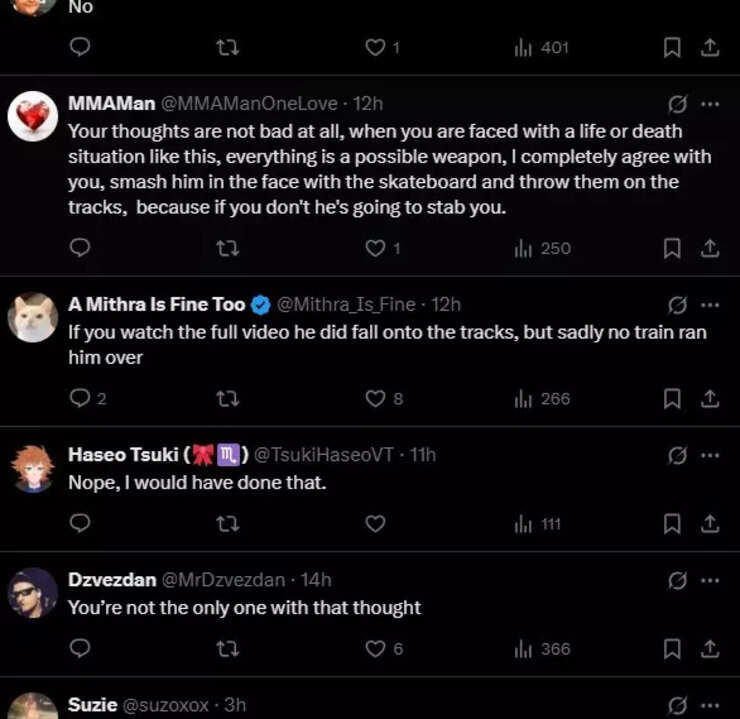
Task: Reply to MMAMan's tweet
Action: pos(82,248)
